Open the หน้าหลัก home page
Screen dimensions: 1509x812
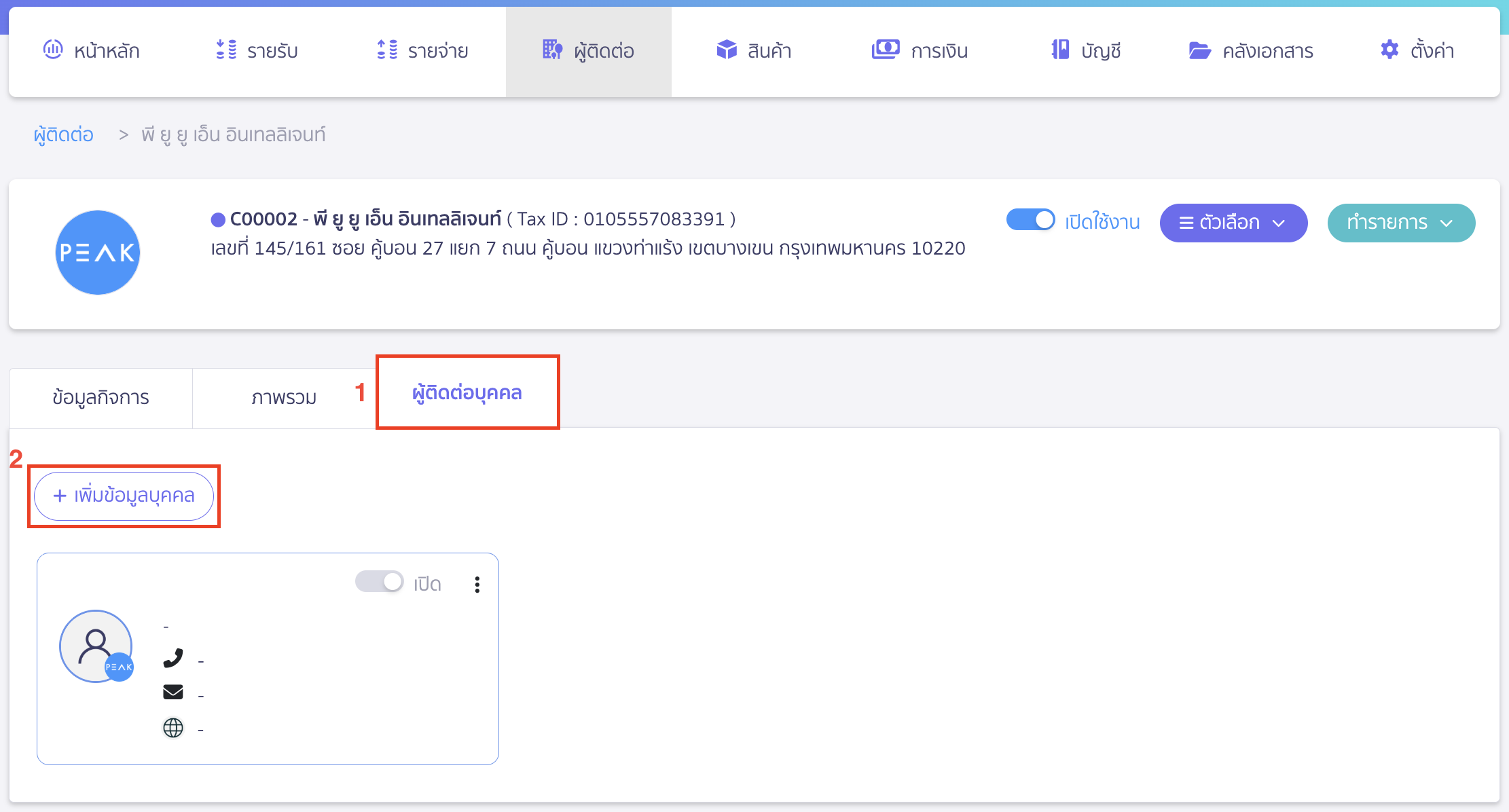point(92,50)
